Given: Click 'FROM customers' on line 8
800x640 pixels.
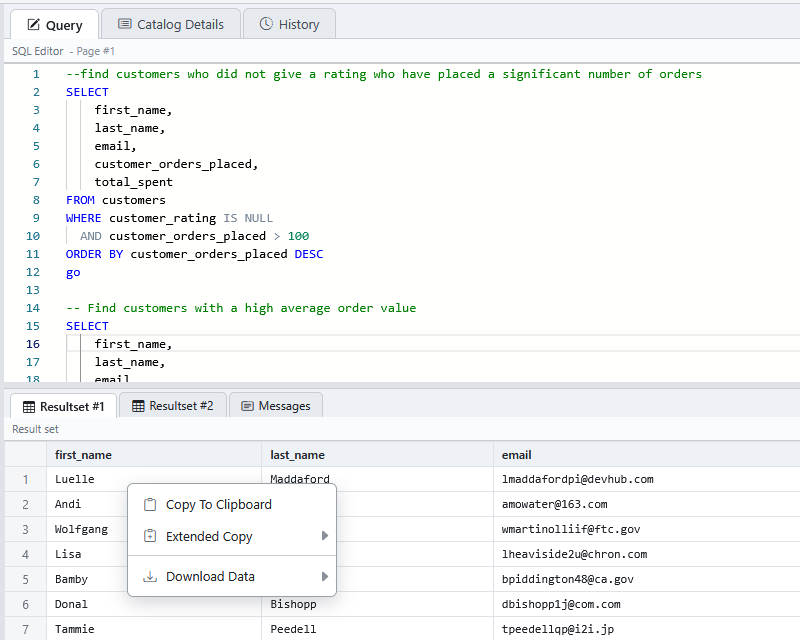Looking at the screenshot, I should (x=116, y=200).
